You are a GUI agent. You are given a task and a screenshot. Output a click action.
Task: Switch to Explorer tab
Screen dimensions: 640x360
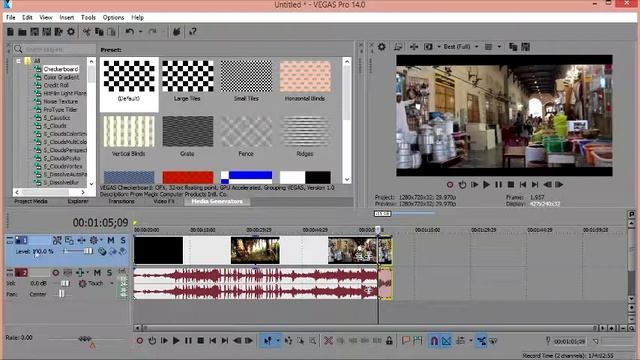coord(78,202)
